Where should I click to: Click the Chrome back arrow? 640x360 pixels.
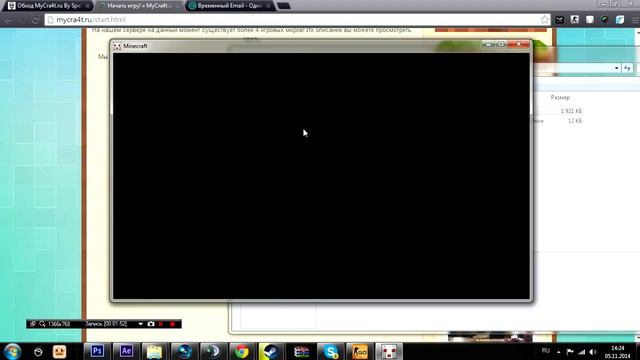tap(8, 20)
